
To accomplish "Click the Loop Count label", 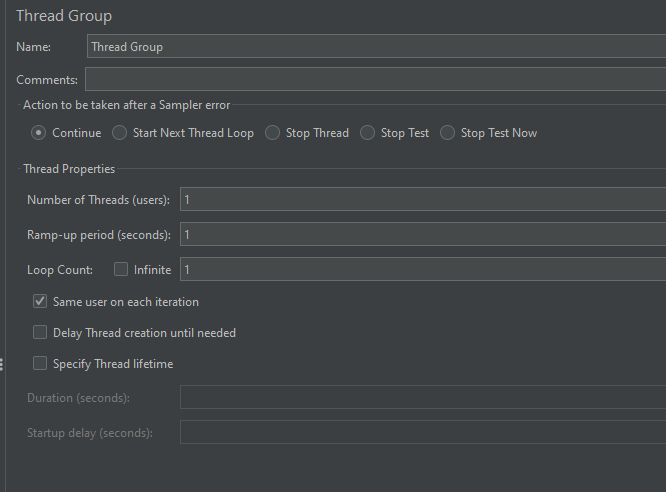I will [x=60, y=270].
